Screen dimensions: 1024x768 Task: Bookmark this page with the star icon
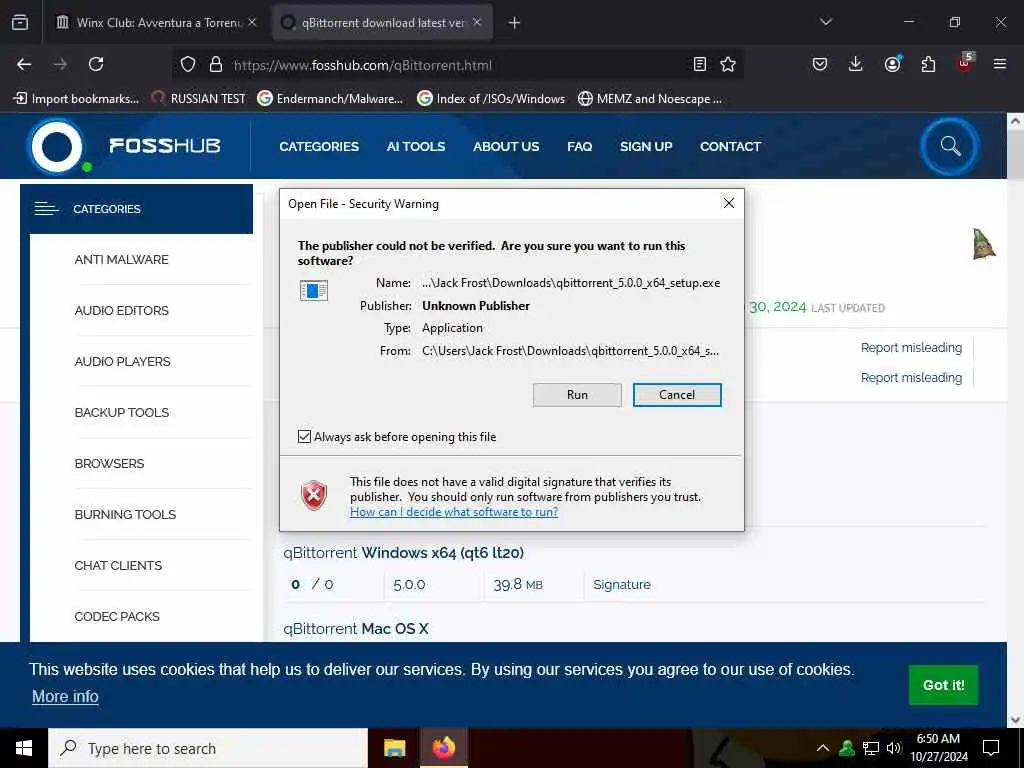tap(728, 64)
